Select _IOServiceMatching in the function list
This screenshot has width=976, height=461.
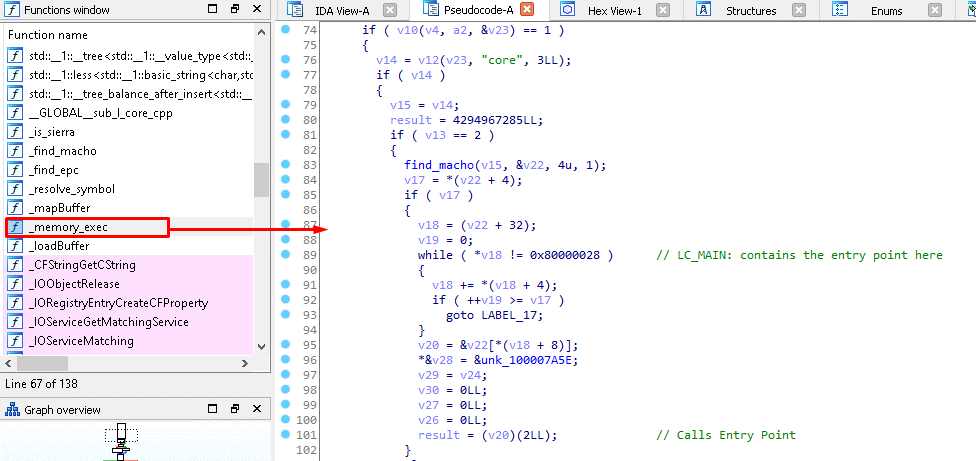[80, 341]
